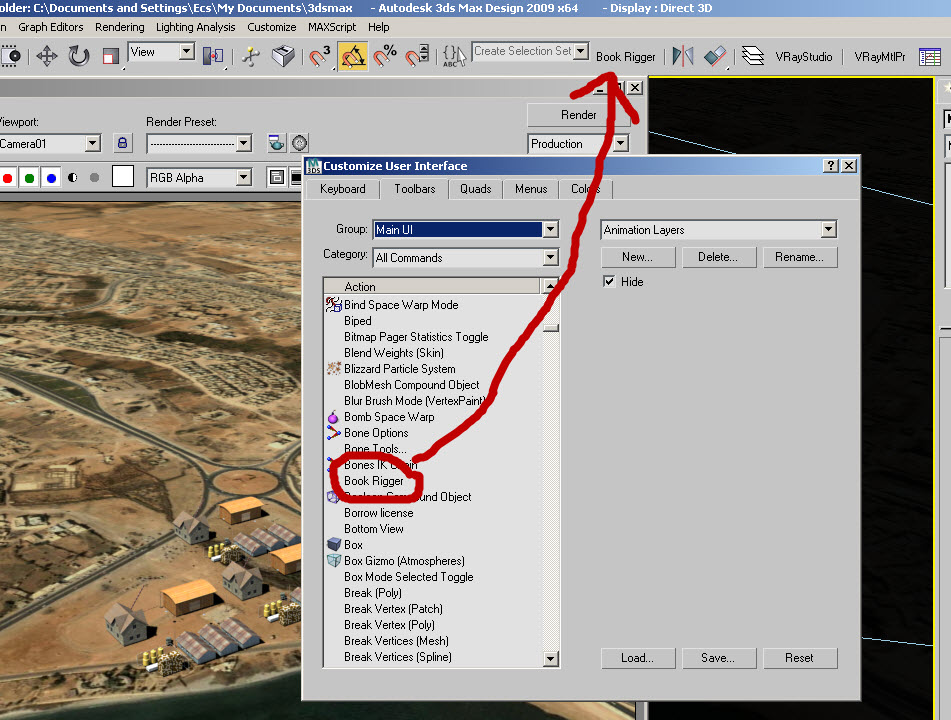Toggle the blue channel display
Viewport: 951px width, 720px height.
click(x=51, y=178)
